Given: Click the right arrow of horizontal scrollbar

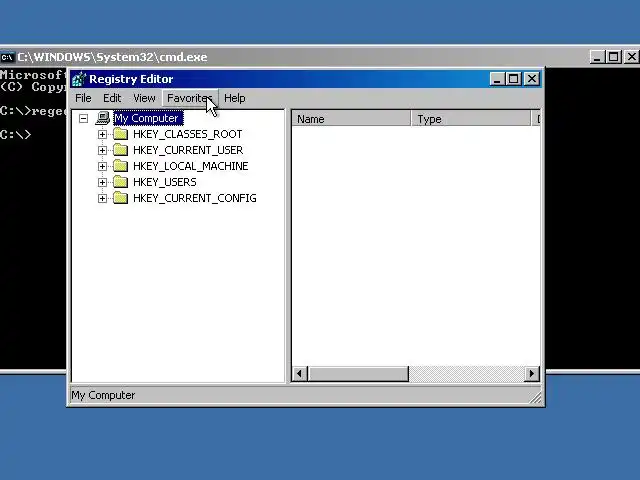Looking at the screenshot, I should pyautogui.click(x=531, y=373).
